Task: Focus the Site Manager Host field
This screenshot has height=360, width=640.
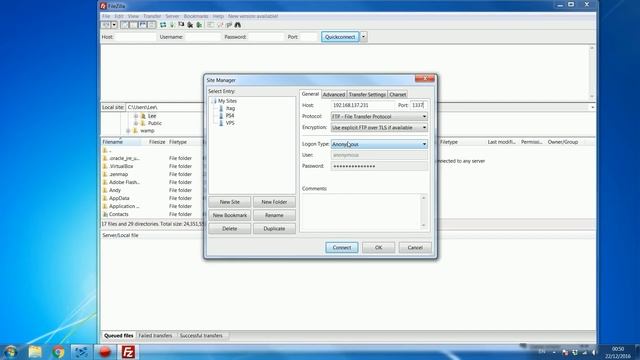Action: coord(363,105)
